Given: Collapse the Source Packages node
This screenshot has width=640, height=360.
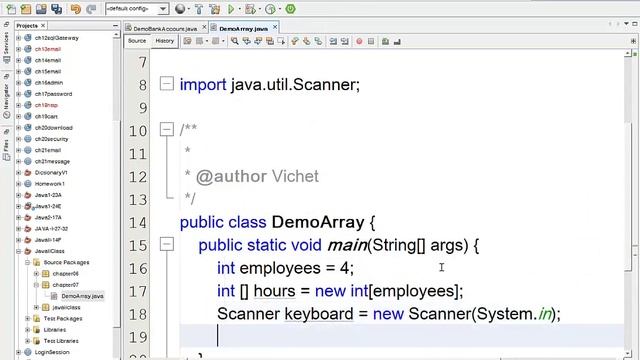Looking at the screenshot, I should point(27,262).
